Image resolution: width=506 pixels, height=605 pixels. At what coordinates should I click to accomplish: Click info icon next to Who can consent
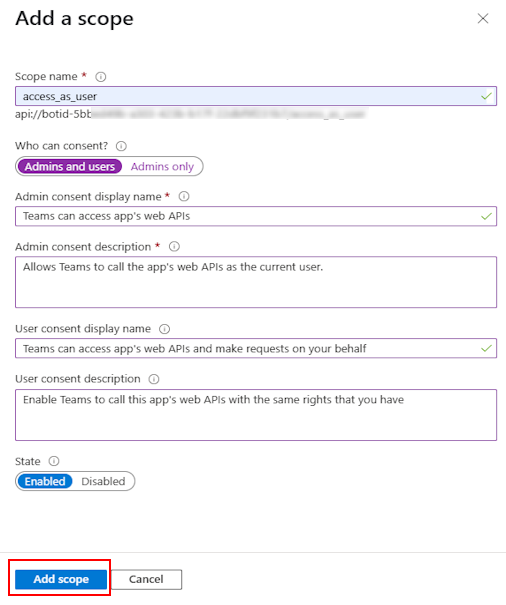tap(121, 146)
